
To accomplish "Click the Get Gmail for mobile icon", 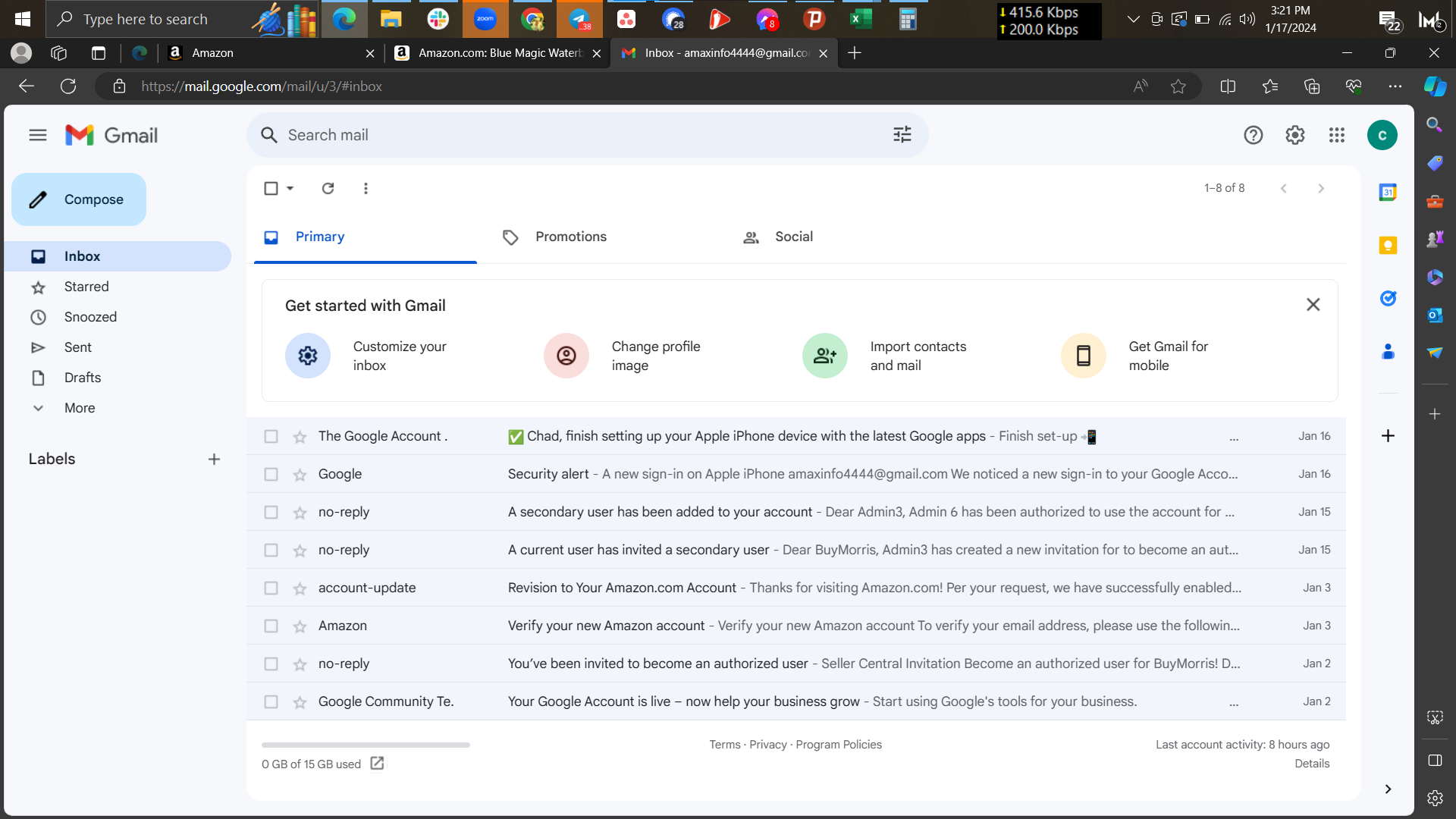I will [x=1084, y=356].
